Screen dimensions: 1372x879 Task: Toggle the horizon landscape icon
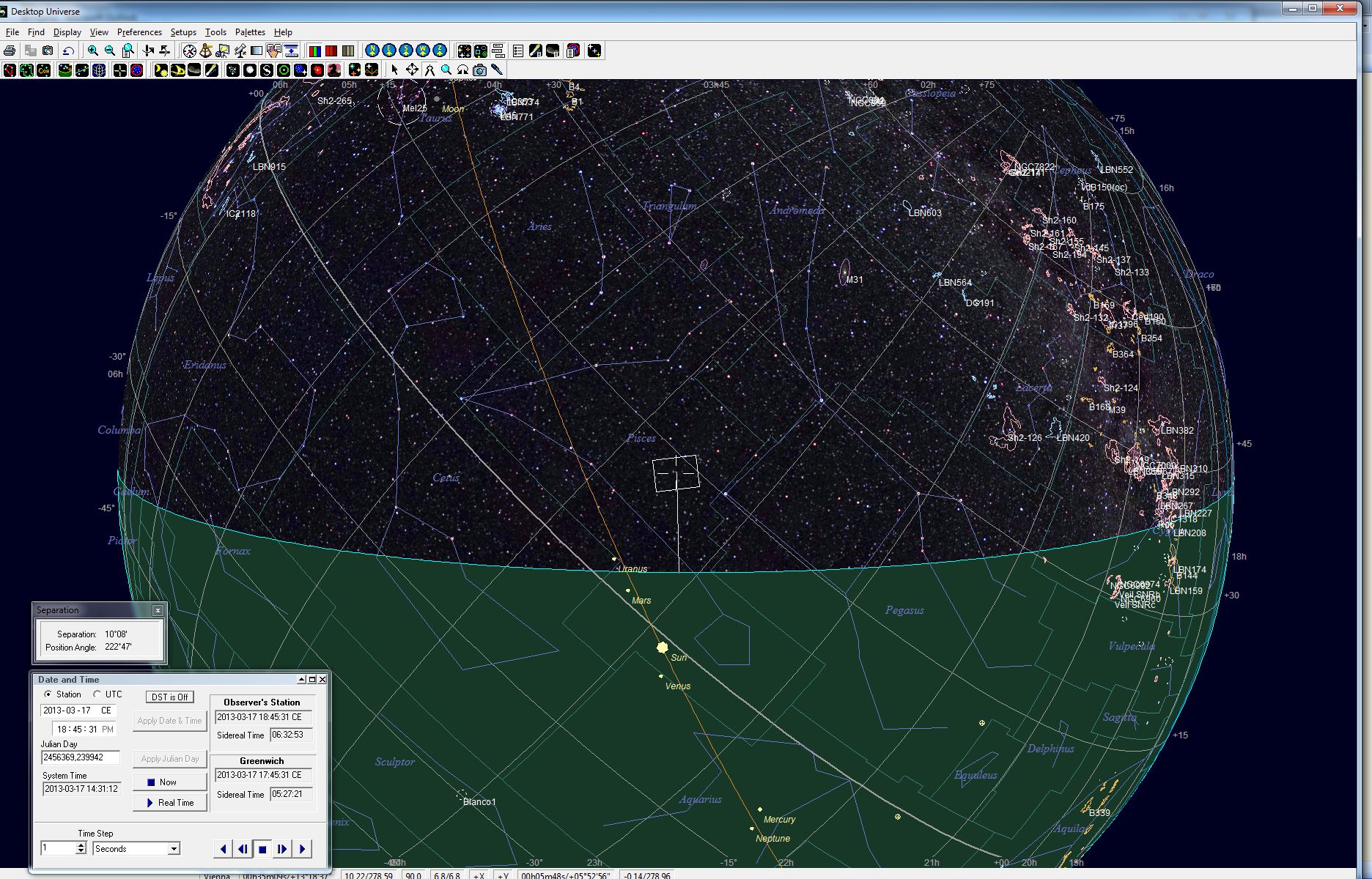pos(65,70)
